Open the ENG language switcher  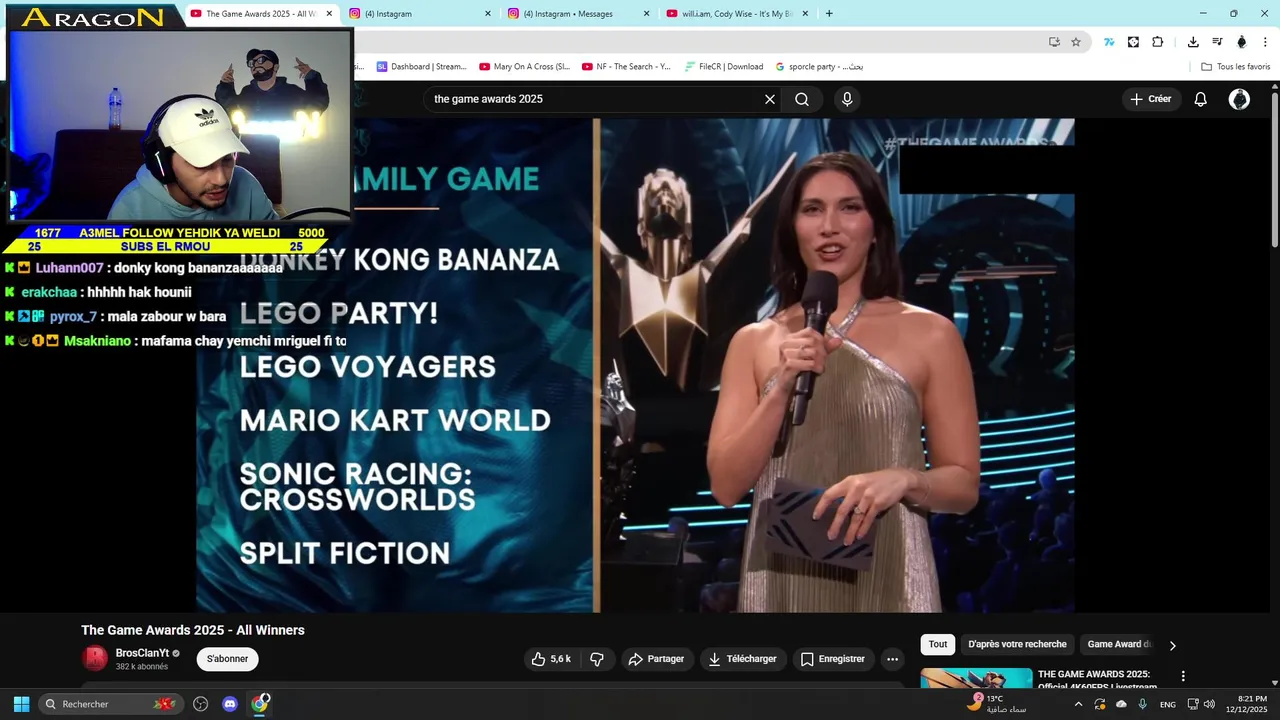1167,705
